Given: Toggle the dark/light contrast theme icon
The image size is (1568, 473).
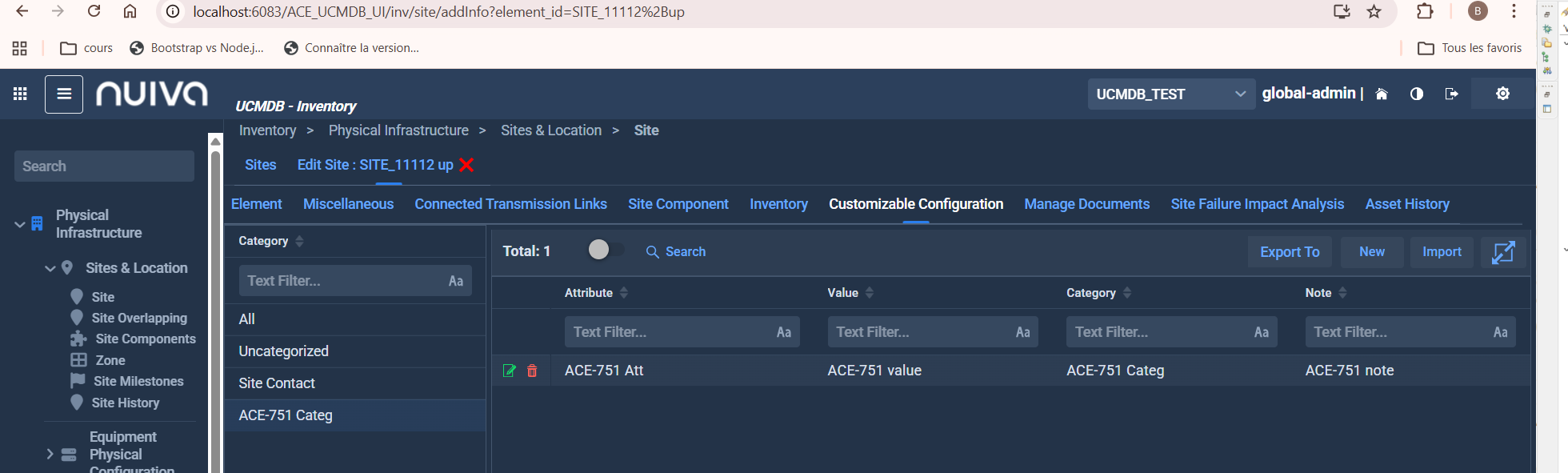Looking at the screenshot, I should point(1417,94).
